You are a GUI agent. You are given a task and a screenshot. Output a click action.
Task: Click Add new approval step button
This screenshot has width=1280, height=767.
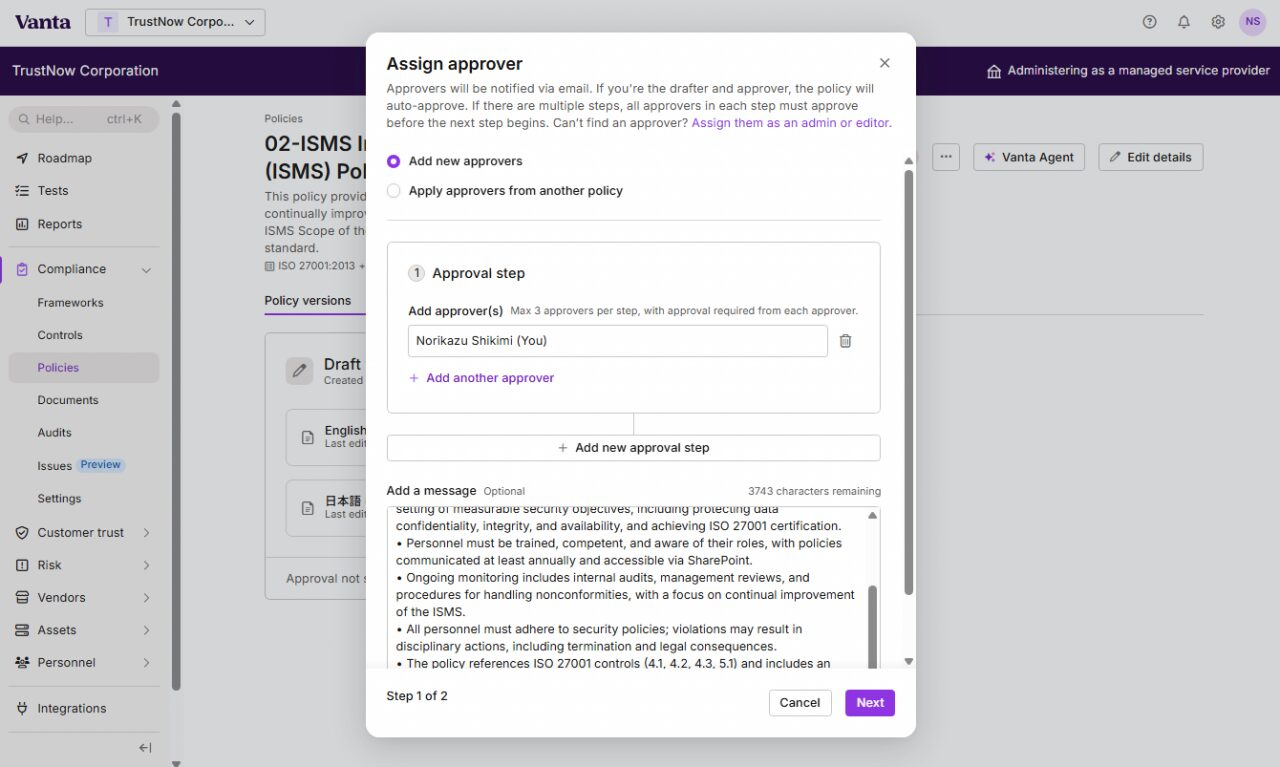point(634,448)
